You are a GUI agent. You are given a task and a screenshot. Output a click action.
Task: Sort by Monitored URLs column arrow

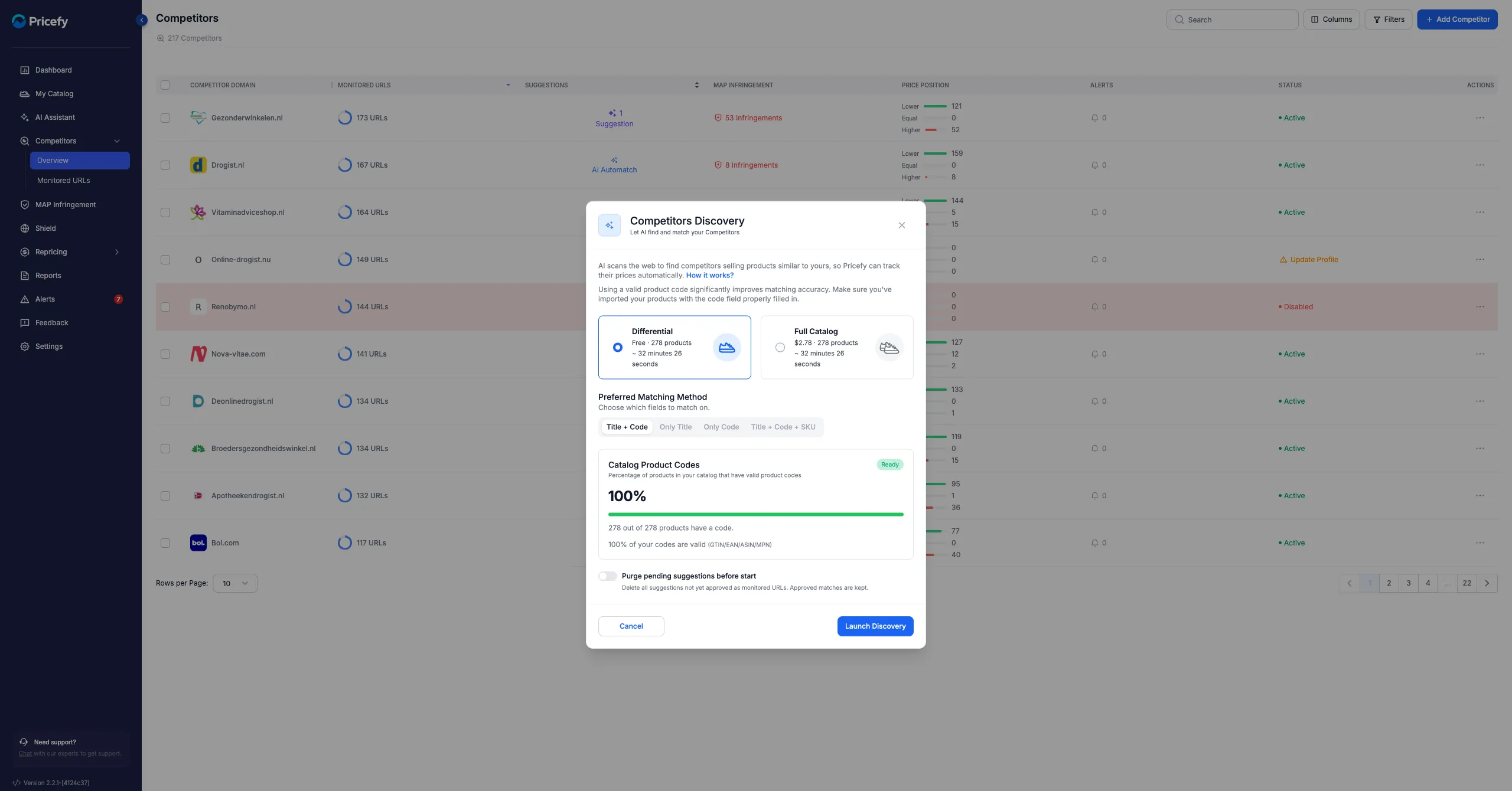(508, 85)
